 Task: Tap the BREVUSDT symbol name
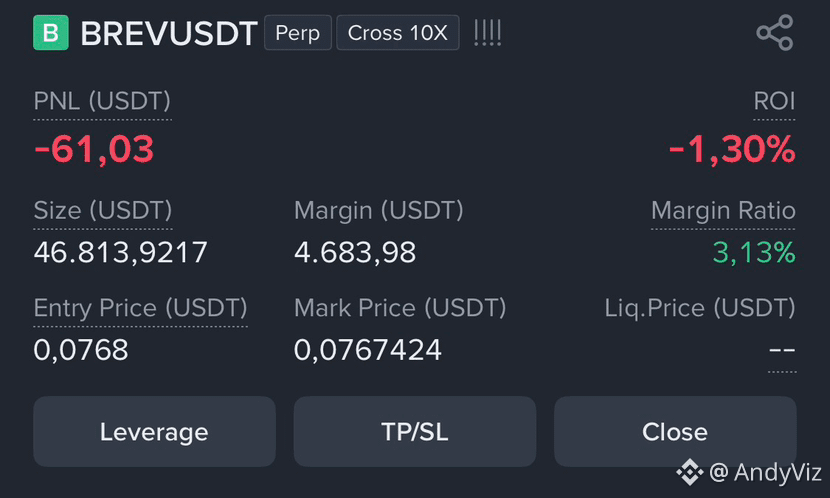169,33
